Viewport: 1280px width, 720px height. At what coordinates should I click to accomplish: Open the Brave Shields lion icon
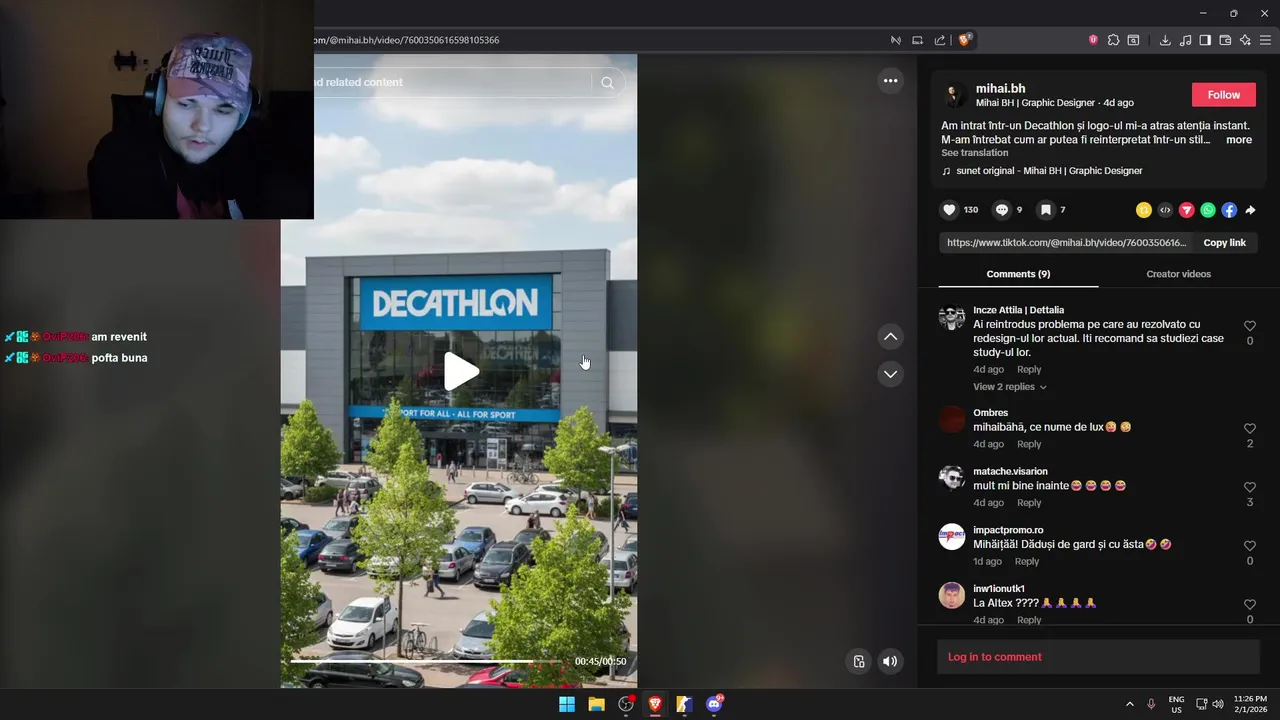(965, 40)
